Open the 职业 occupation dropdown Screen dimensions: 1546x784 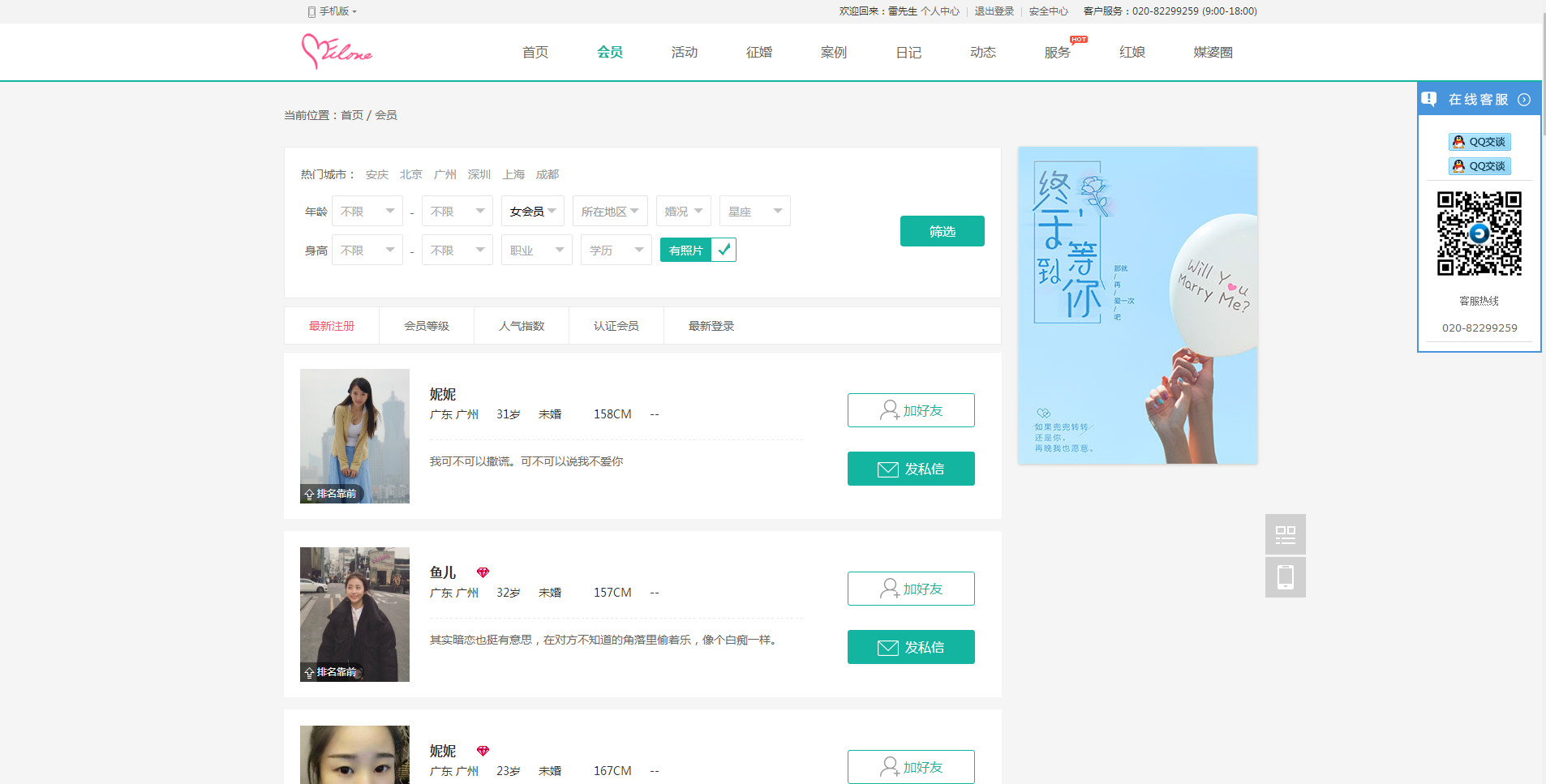tap(537, 250)
